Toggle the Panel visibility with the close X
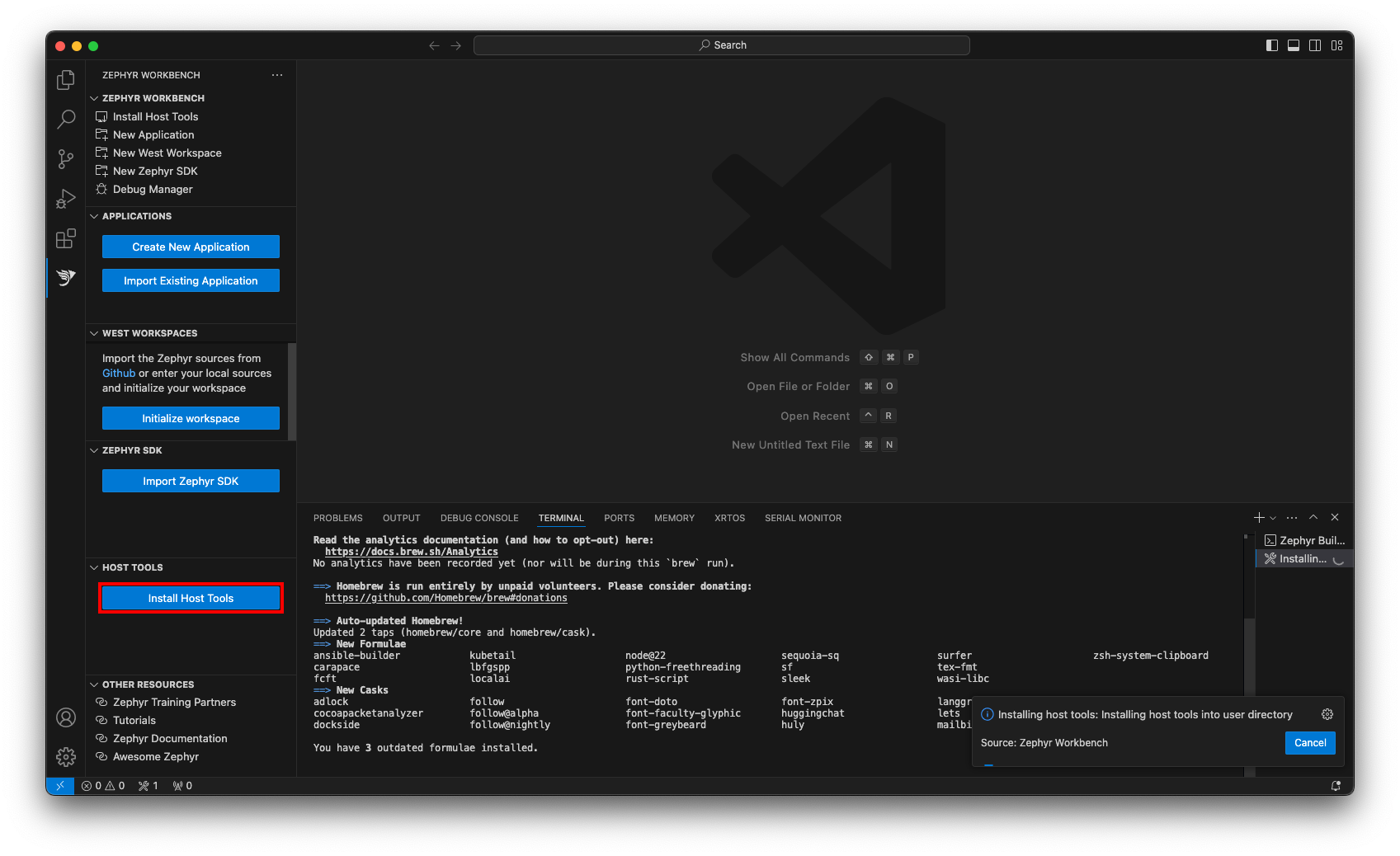The image size is (1400, 856). tap(1334, 517)
